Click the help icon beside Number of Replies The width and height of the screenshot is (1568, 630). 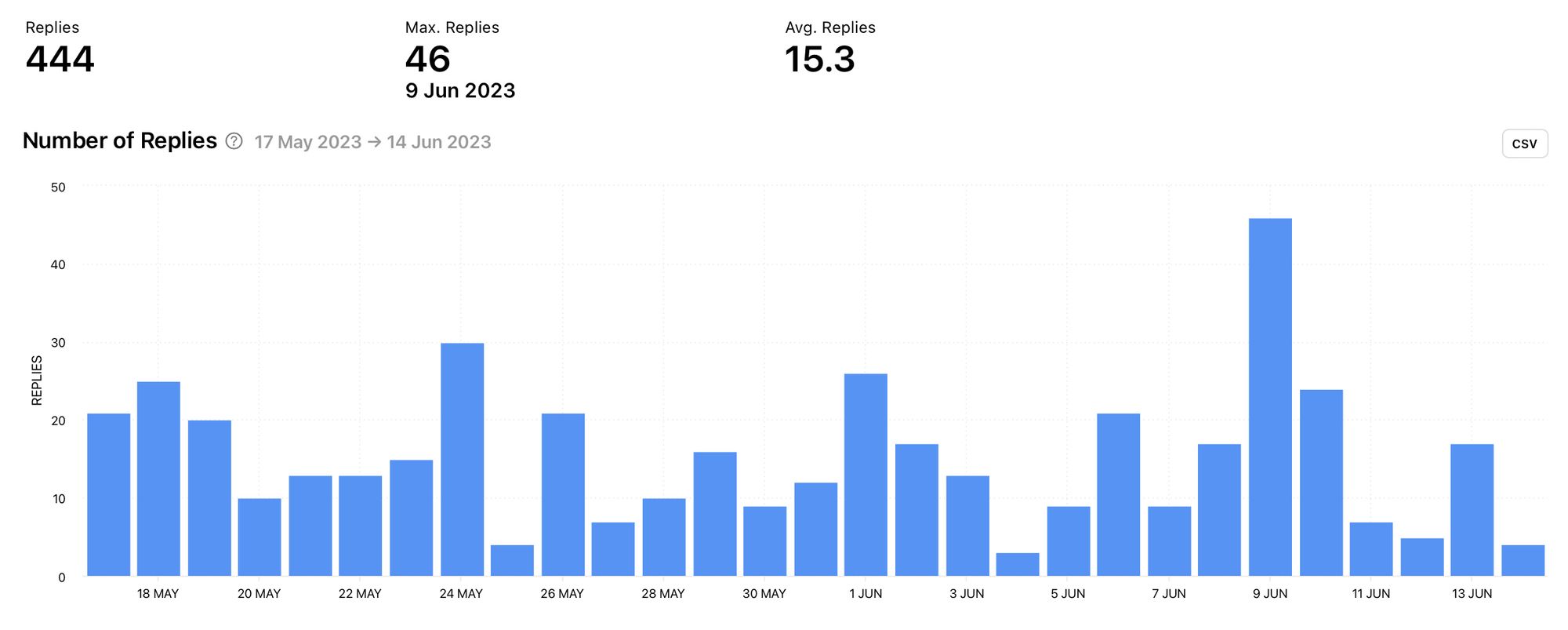click(234, 141)
